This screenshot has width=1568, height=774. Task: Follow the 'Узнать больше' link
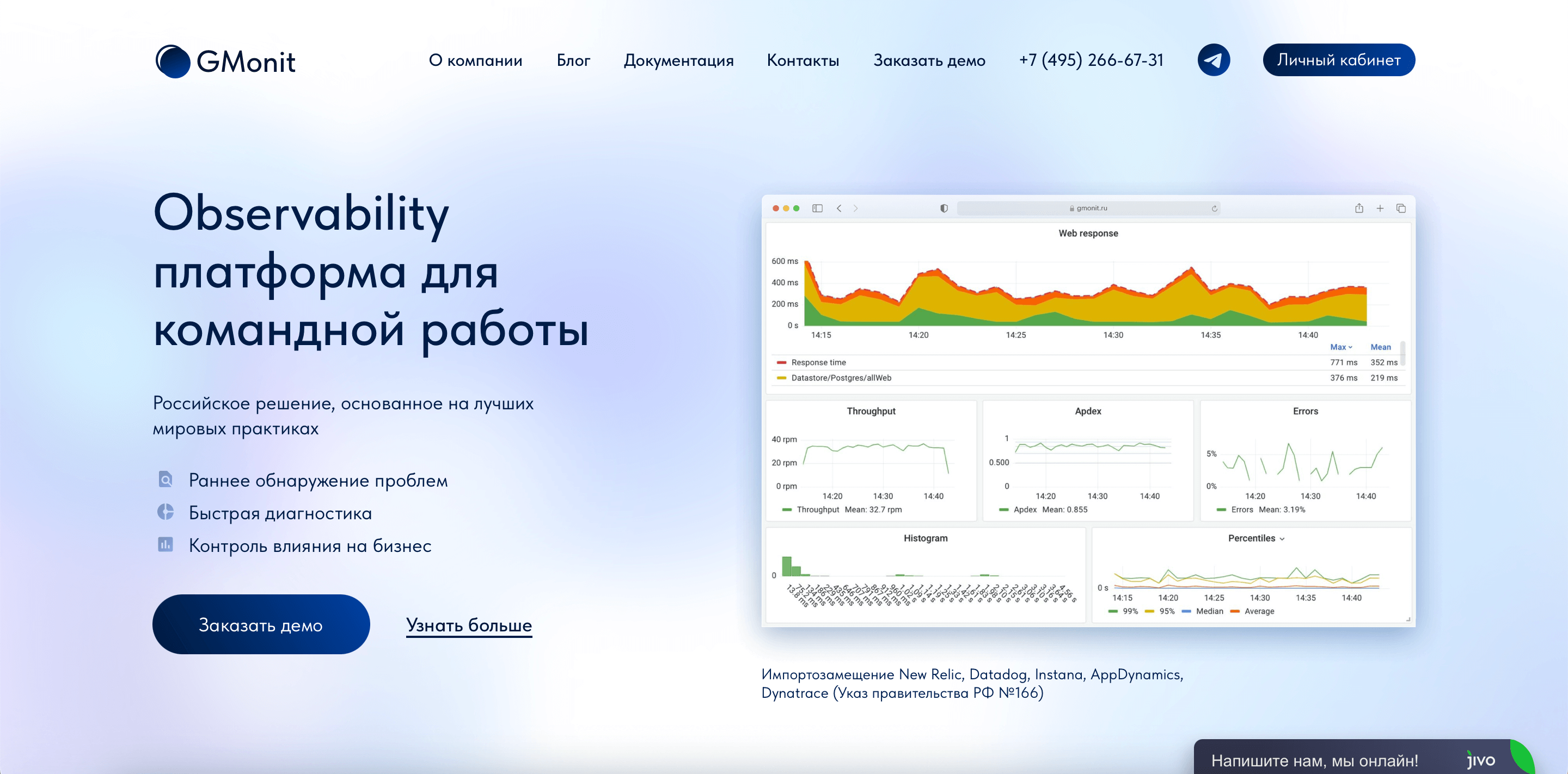coord(468,625)
